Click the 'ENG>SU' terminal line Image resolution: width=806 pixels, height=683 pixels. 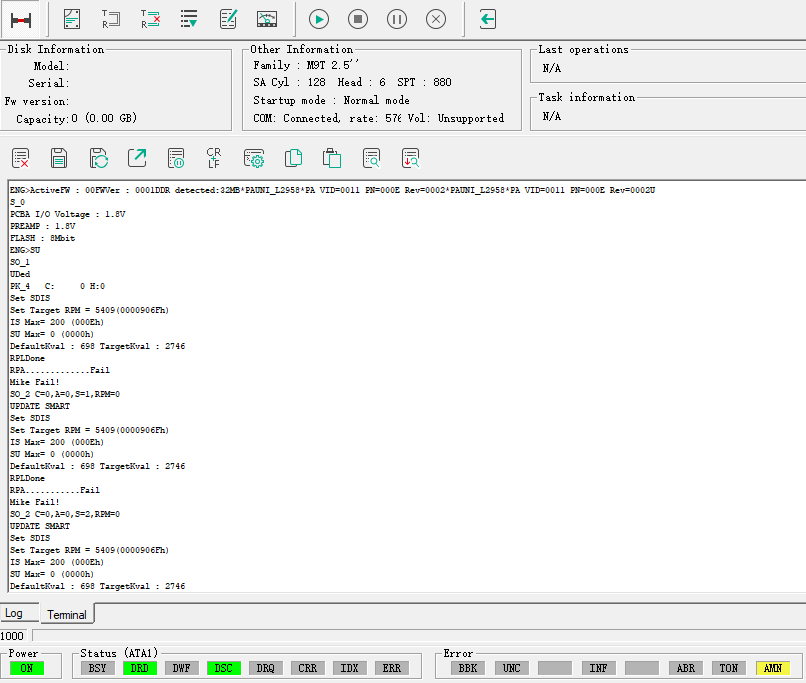coord(25,250)
